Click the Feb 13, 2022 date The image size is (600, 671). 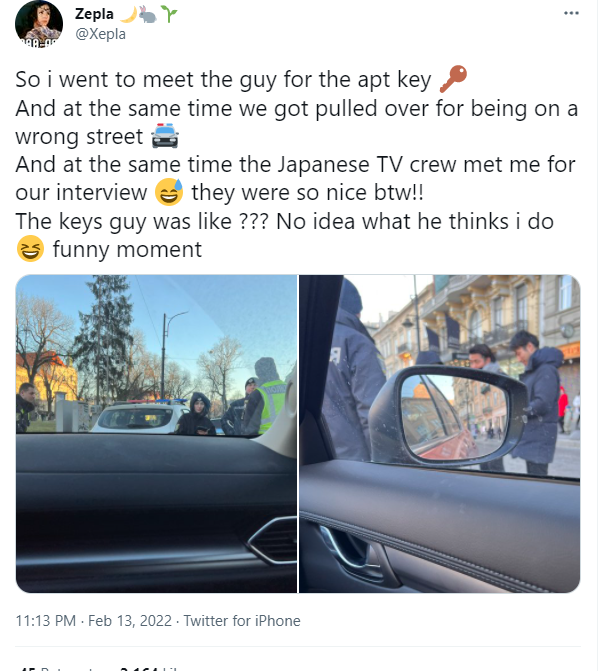[x=130, y=621]
